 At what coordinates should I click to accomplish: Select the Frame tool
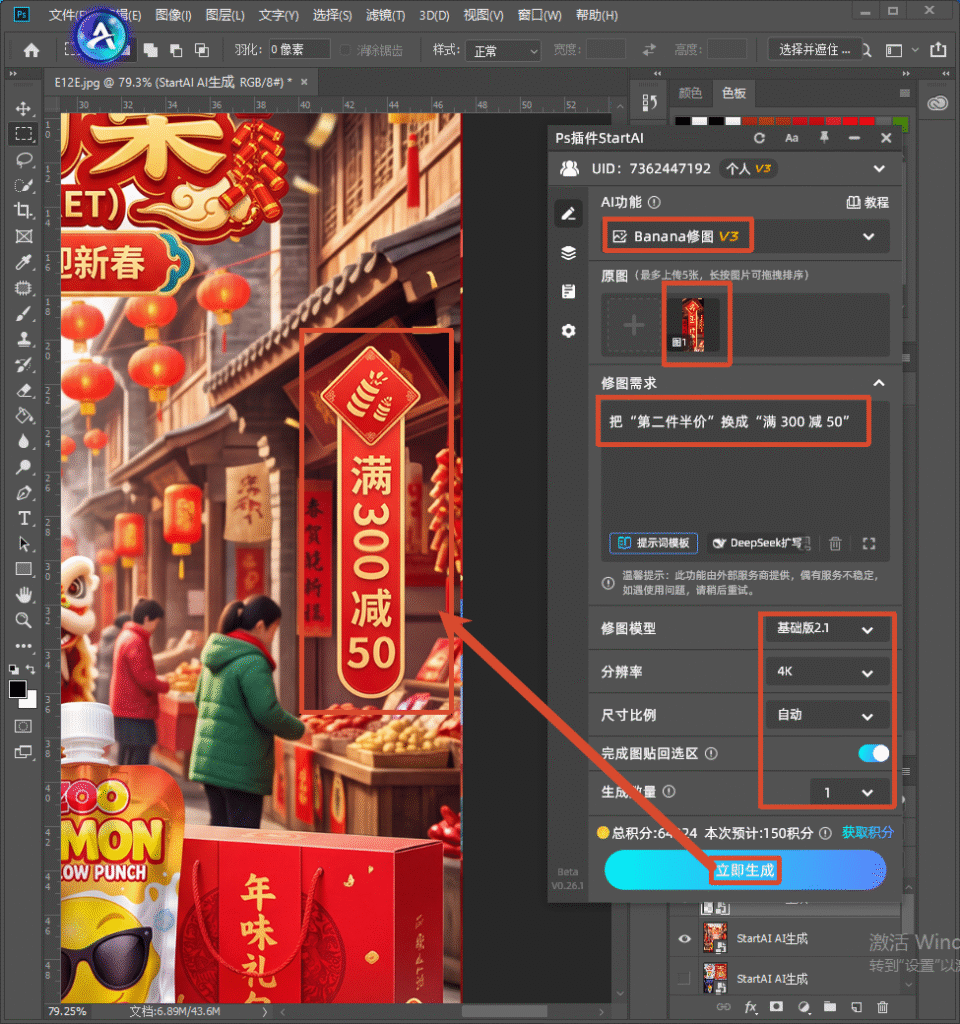[x=24, y=236]
